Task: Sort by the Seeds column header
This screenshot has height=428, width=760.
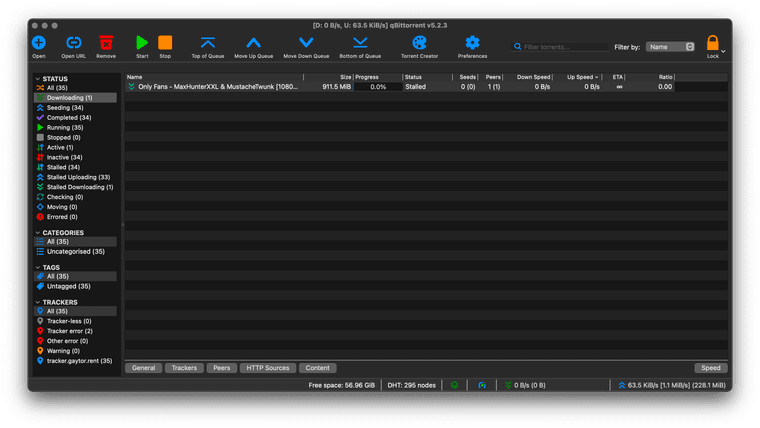Action: (x=465, y=77)
